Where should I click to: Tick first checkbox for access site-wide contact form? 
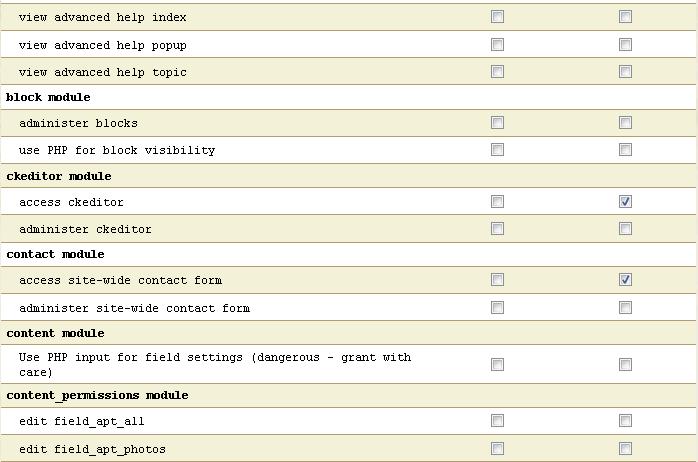click(497, 280)
